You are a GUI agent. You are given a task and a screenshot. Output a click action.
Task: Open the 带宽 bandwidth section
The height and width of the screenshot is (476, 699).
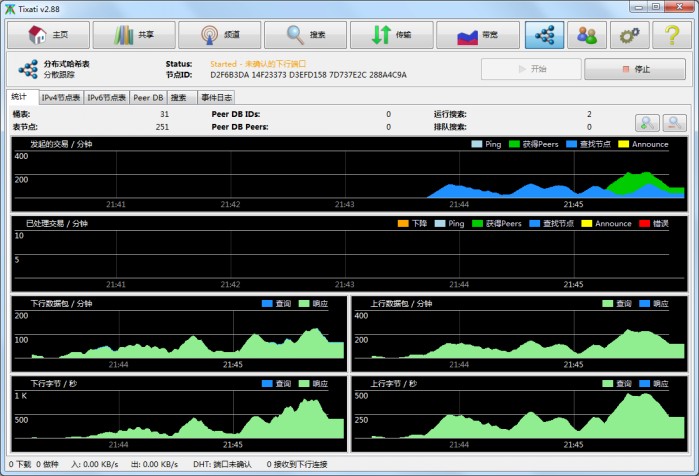pyautogui.click(x=477, y=35)
